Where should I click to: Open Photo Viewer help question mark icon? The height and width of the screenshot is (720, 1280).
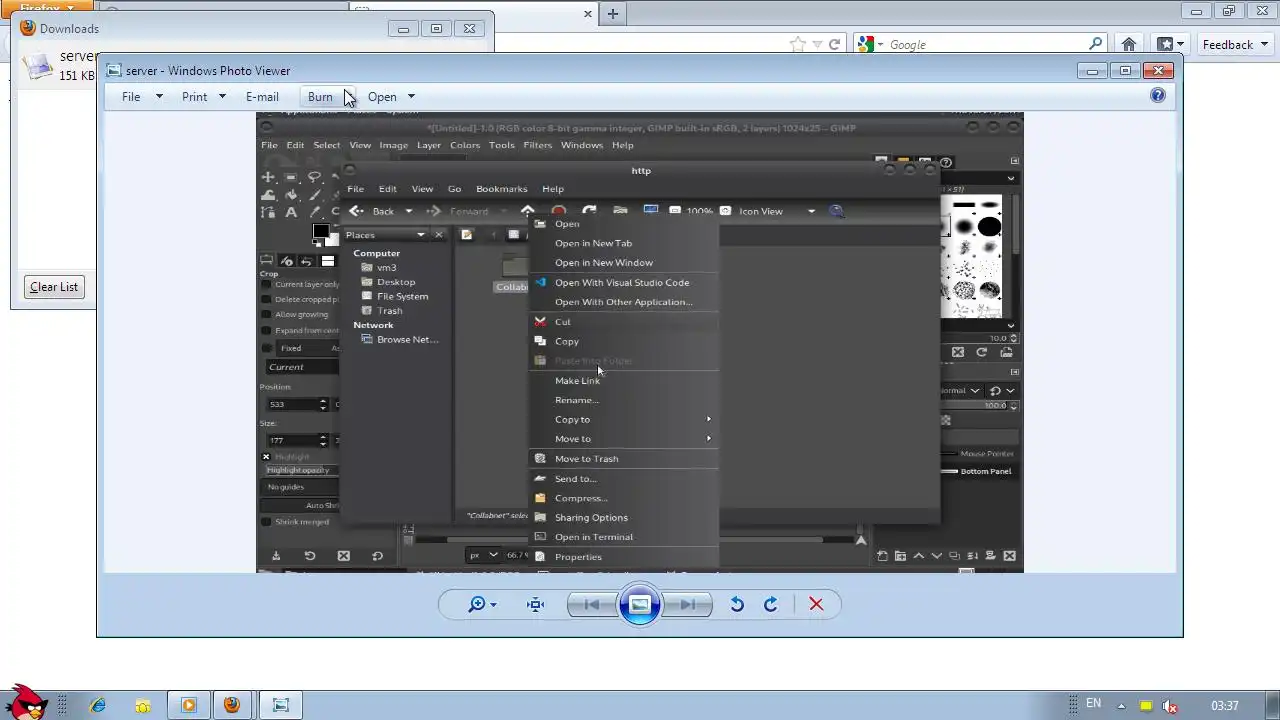[x=1158, y=95]
